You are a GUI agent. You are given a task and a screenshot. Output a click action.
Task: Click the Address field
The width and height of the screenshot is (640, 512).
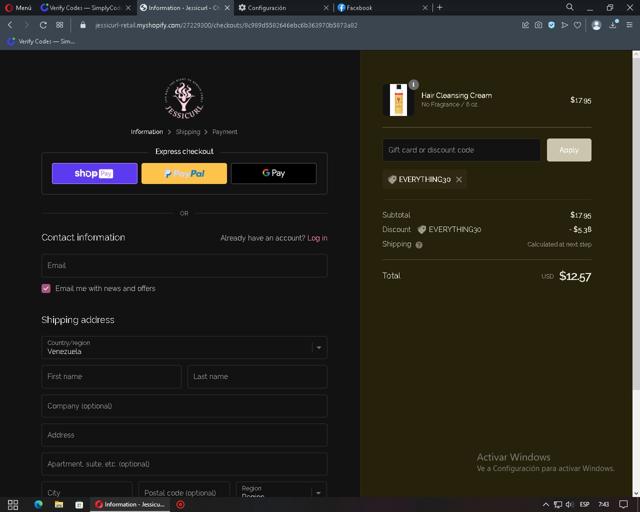184,435
